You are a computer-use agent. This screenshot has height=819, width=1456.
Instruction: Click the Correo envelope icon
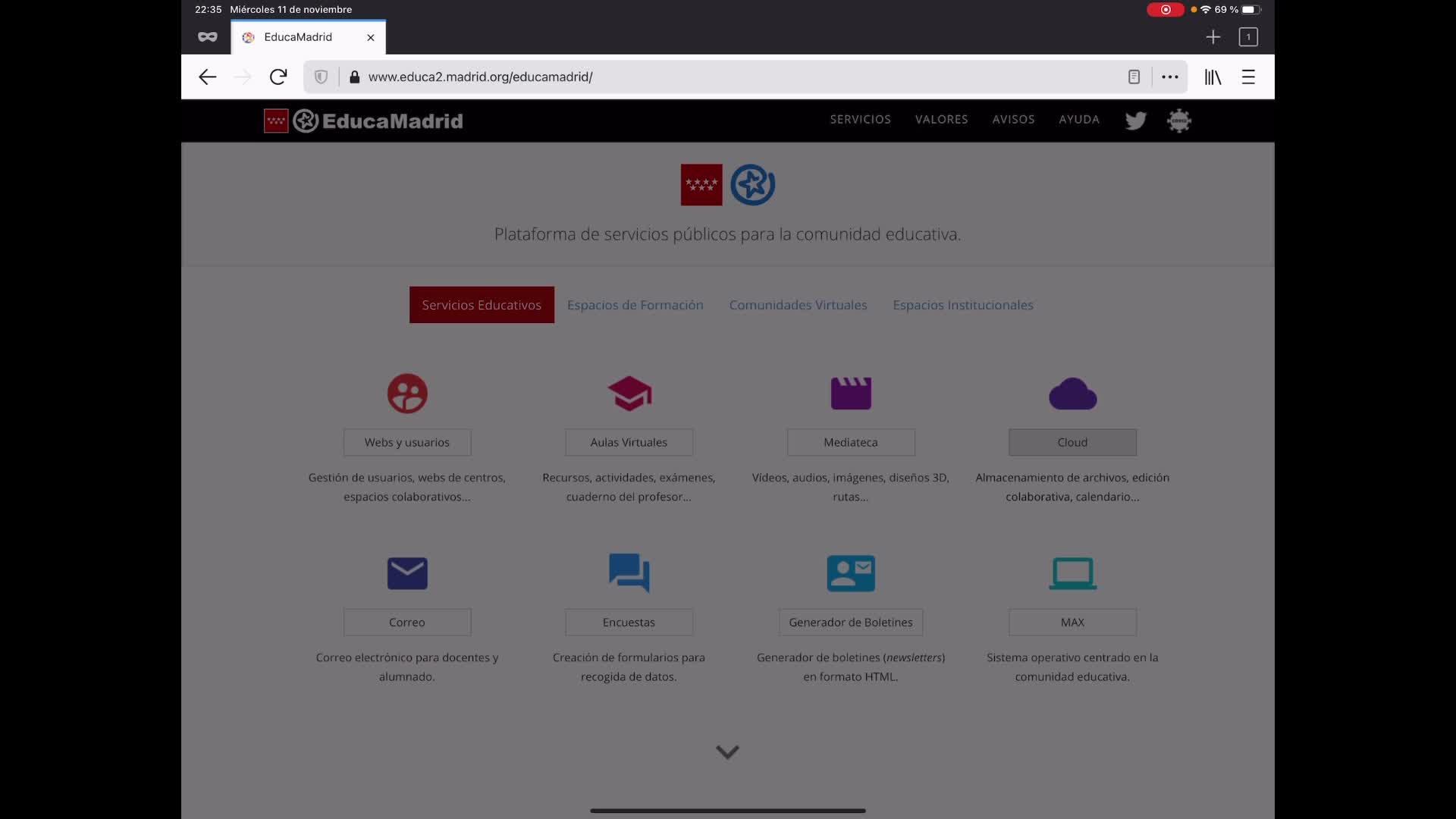pos(407,573)
